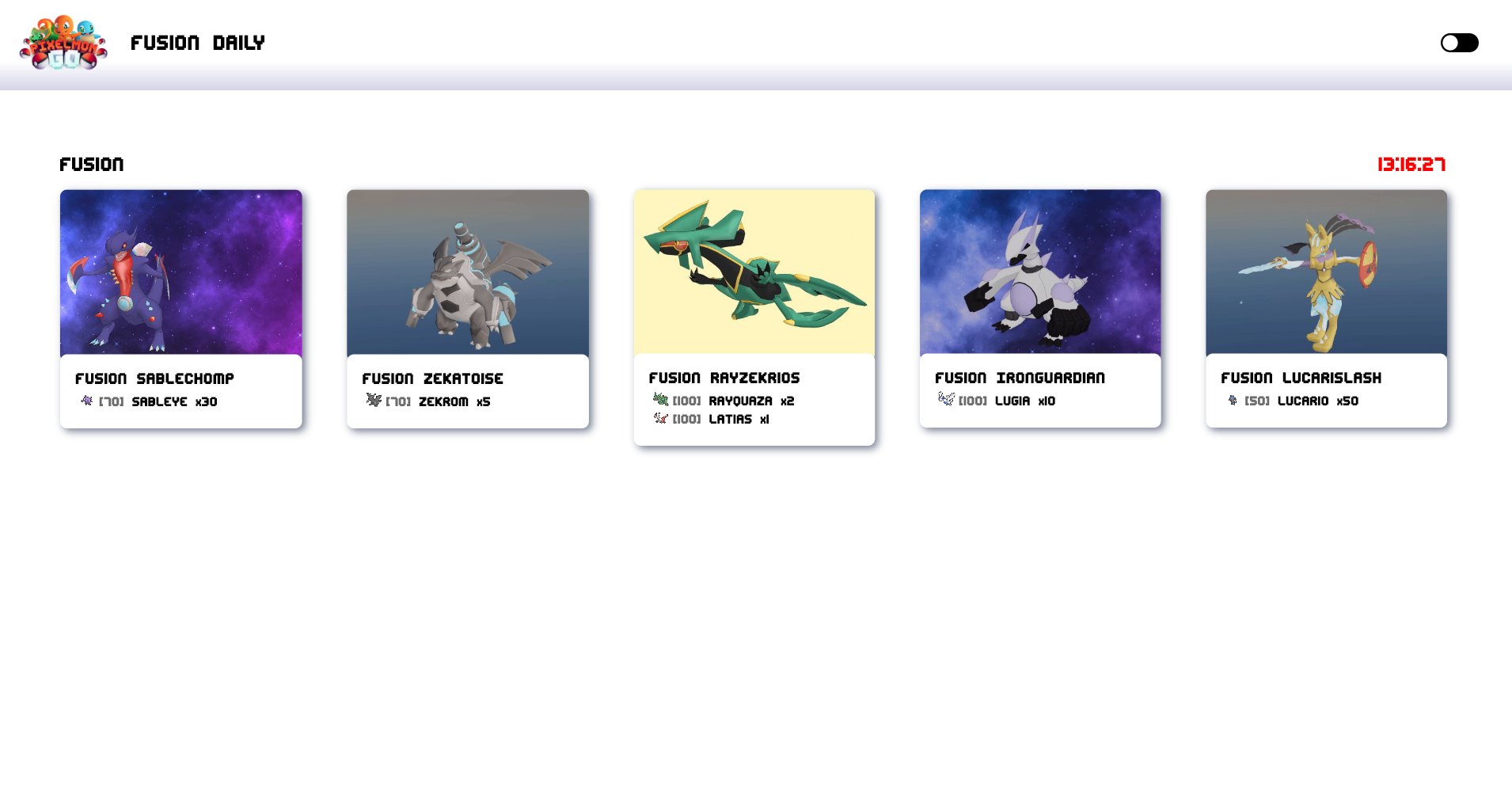This screenshot has width=1512, height=787.
Task: Click the Latias sprite icon
Action: click(x=660, y=418)
